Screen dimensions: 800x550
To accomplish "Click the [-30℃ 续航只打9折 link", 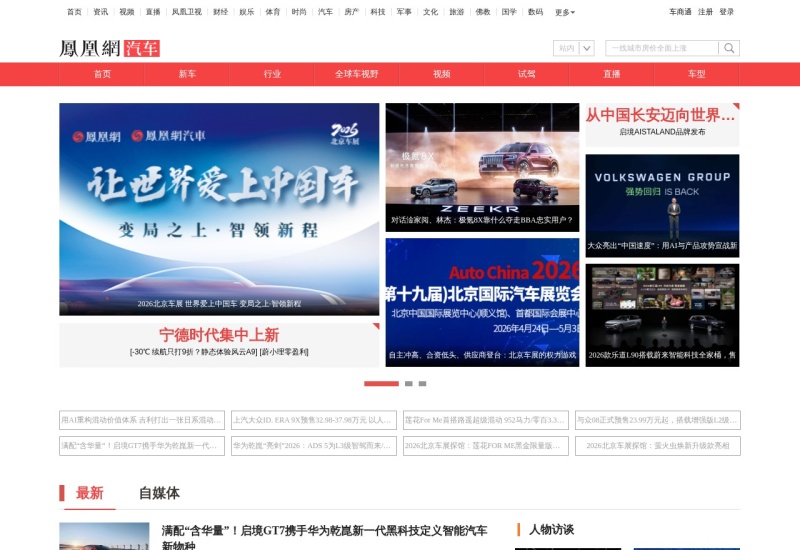I will tap(193, 352).
